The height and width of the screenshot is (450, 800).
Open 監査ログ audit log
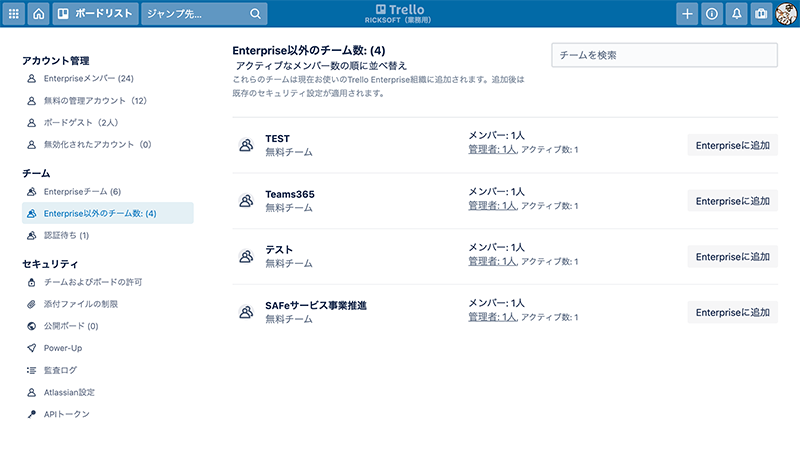click(x=60, y=370)
